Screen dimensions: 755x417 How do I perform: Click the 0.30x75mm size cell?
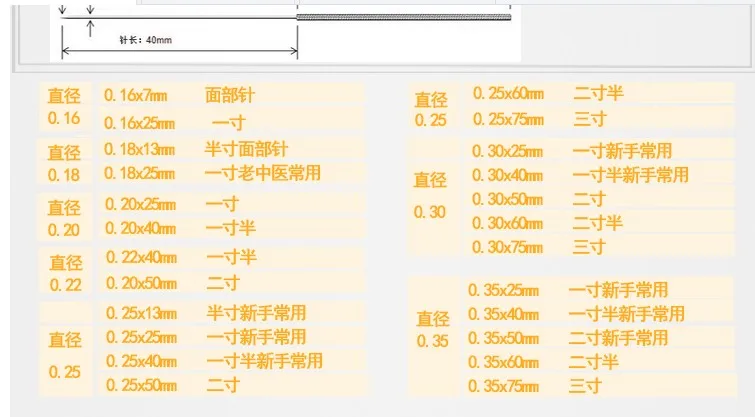507,248
